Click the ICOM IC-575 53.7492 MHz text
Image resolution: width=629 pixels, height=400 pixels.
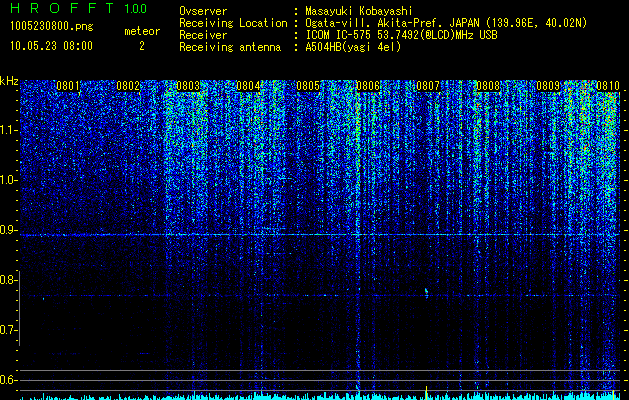tap(402, 35)
